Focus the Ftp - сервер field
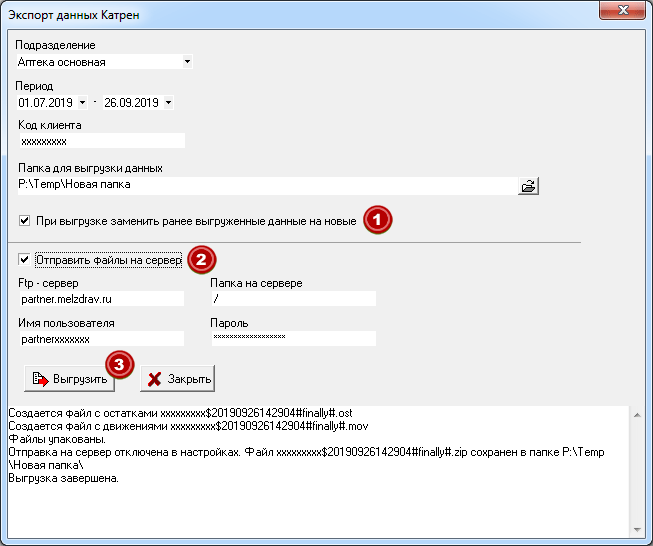Screen dimensions: 653x546 pos(102,299)
